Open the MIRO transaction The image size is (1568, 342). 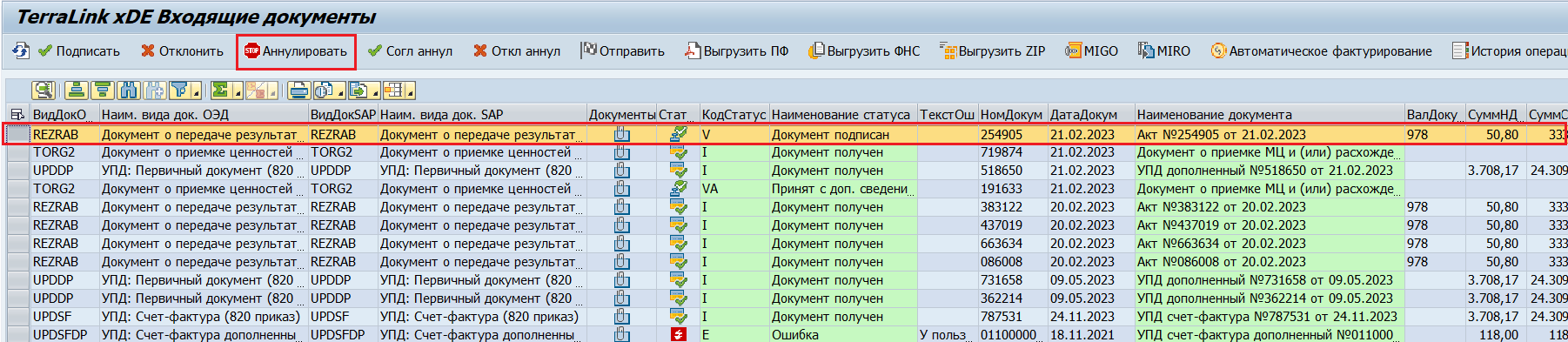pyautogui.click(x=1164, y=51)
